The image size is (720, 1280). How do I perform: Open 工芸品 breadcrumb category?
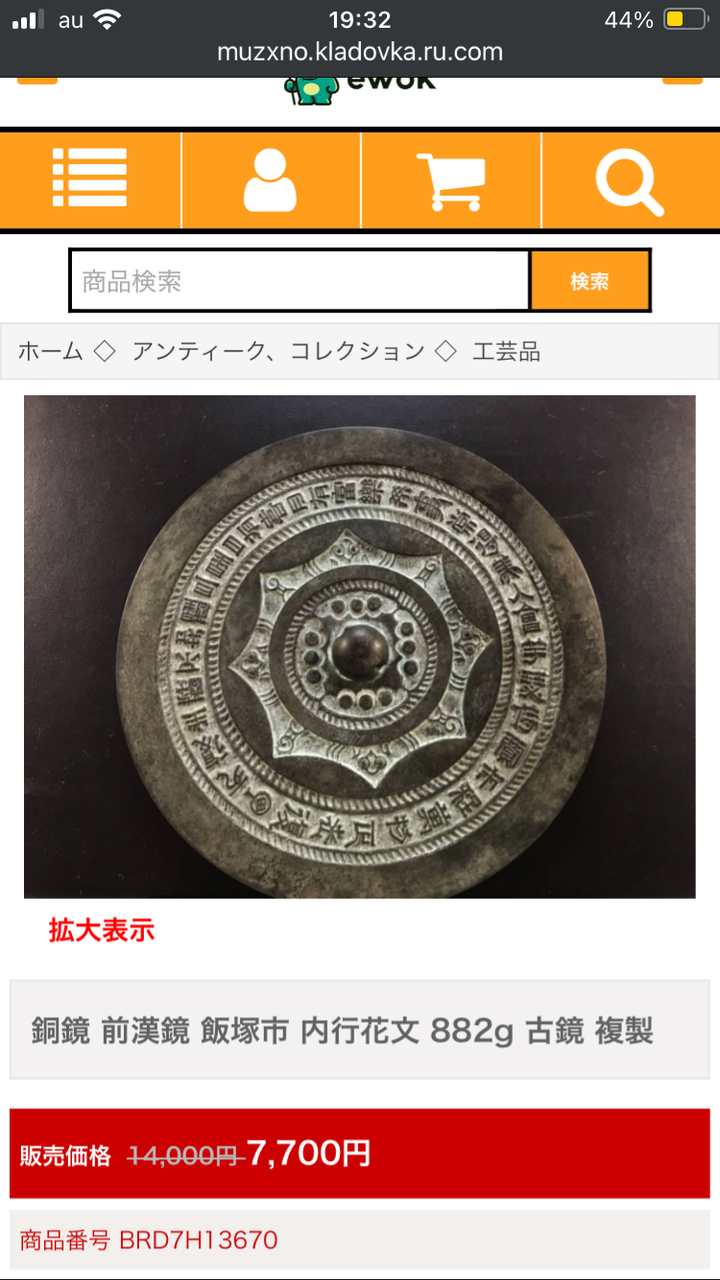pyautogui.click(x=506, y=351)
